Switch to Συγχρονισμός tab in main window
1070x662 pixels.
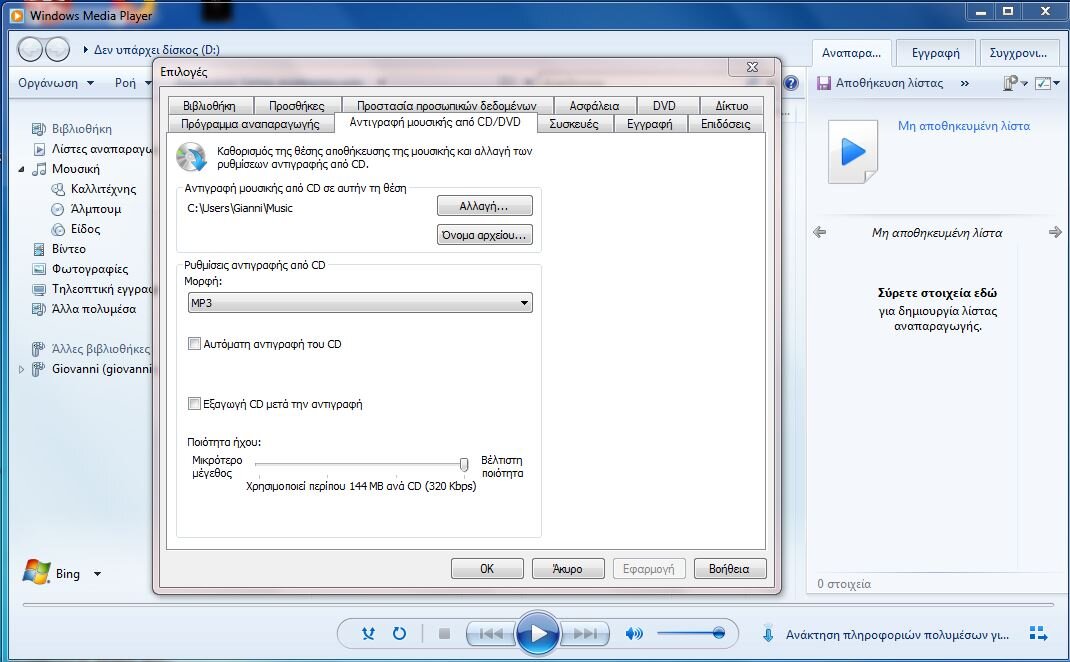tap(1019, 53)
